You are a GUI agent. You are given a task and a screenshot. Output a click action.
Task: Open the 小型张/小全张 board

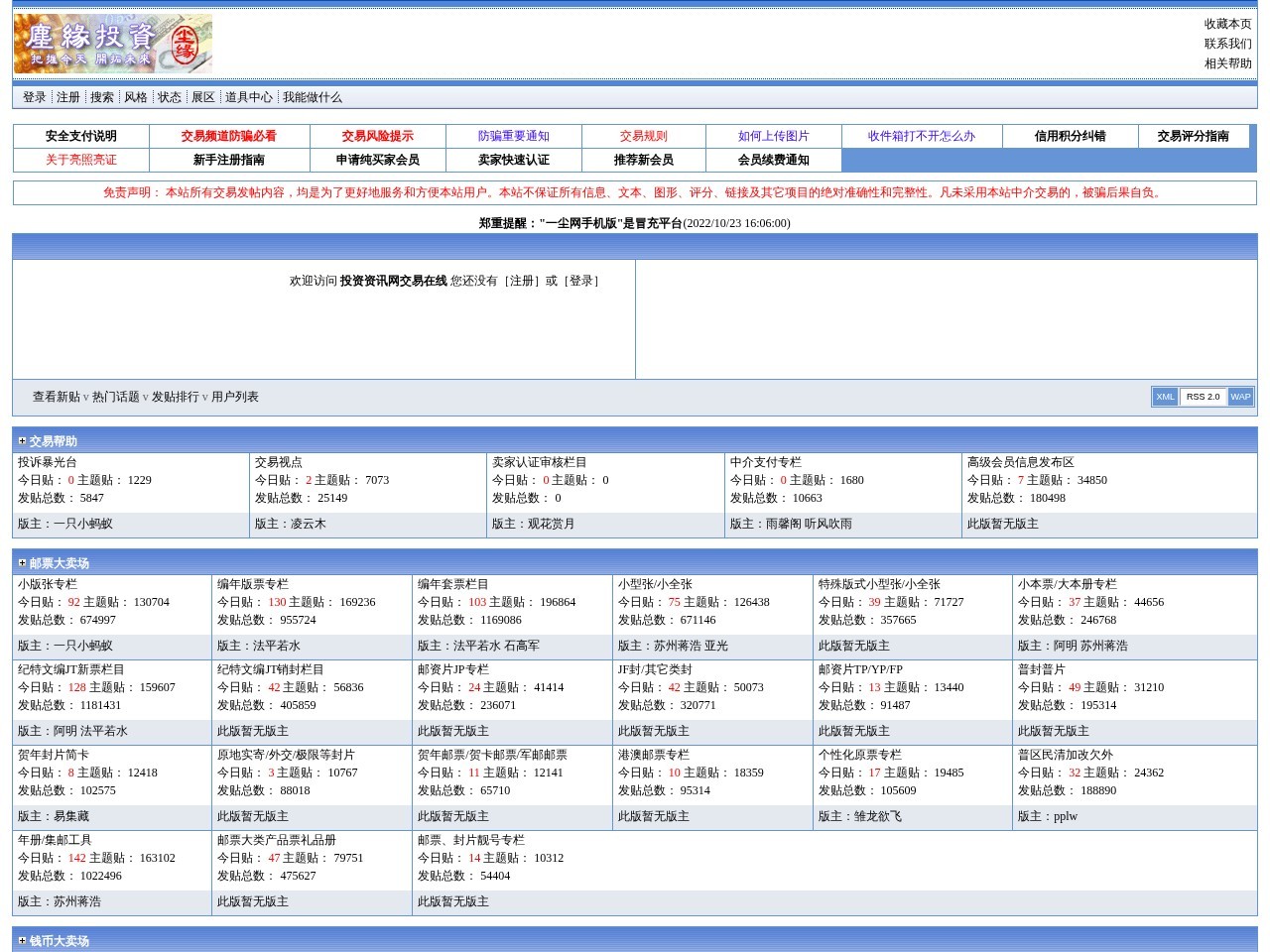(x=656, y=584)
